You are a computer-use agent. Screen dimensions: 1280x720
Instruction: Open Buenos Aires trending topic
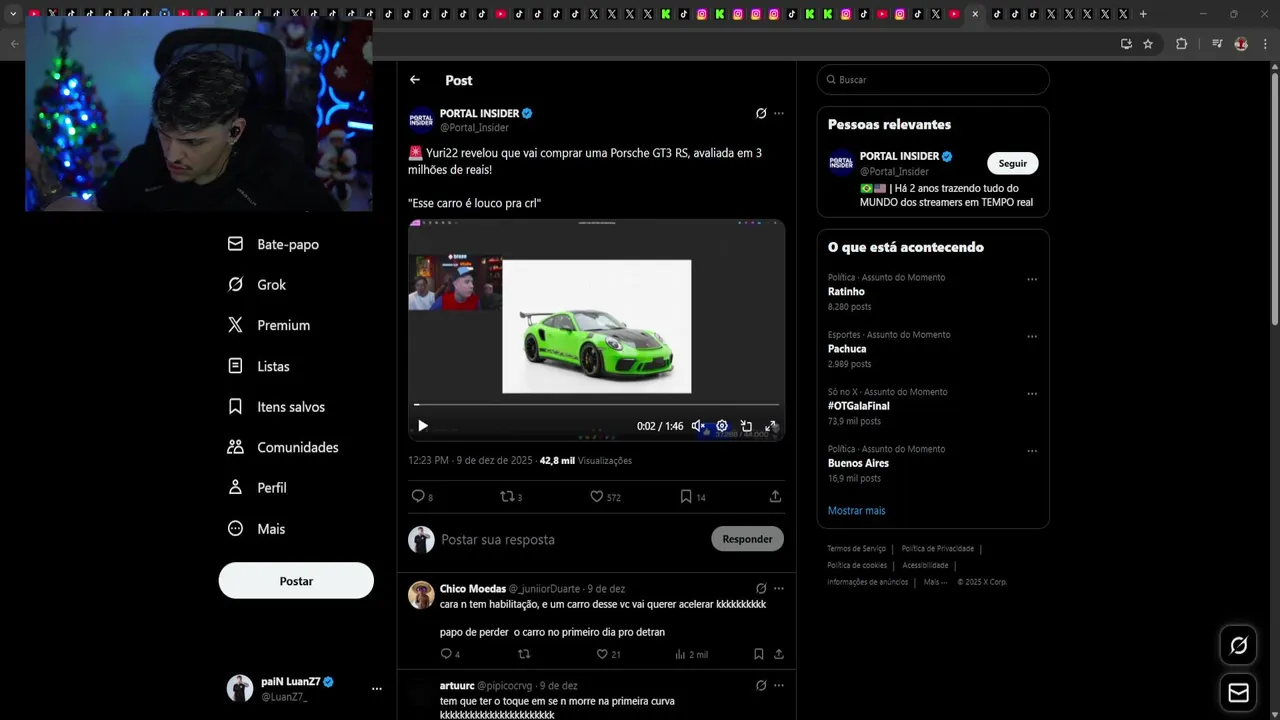858,463
